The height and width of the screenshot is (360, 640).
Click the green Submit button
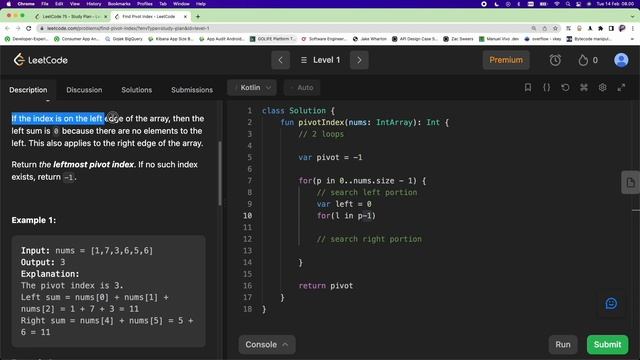(607, 344)
